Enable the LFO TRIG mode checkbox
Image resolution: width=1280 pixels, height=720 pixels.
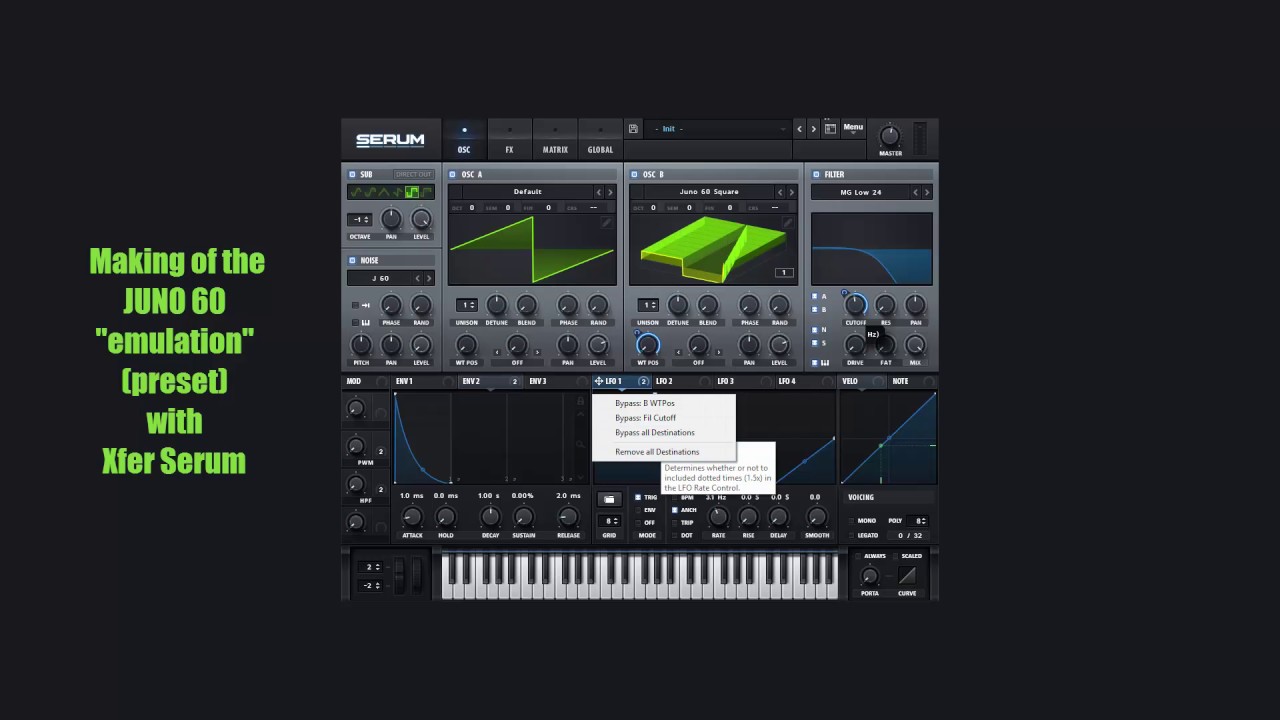638,497
